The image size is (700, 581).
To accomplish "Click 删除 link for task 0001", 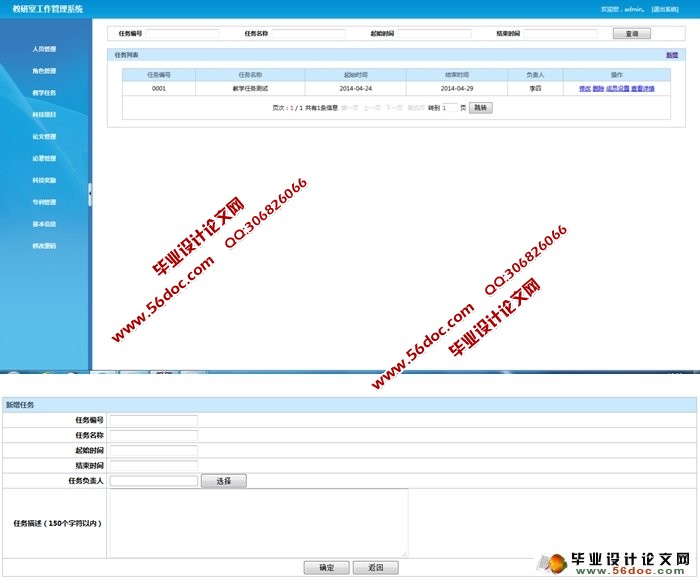I will tap(598, 89).
